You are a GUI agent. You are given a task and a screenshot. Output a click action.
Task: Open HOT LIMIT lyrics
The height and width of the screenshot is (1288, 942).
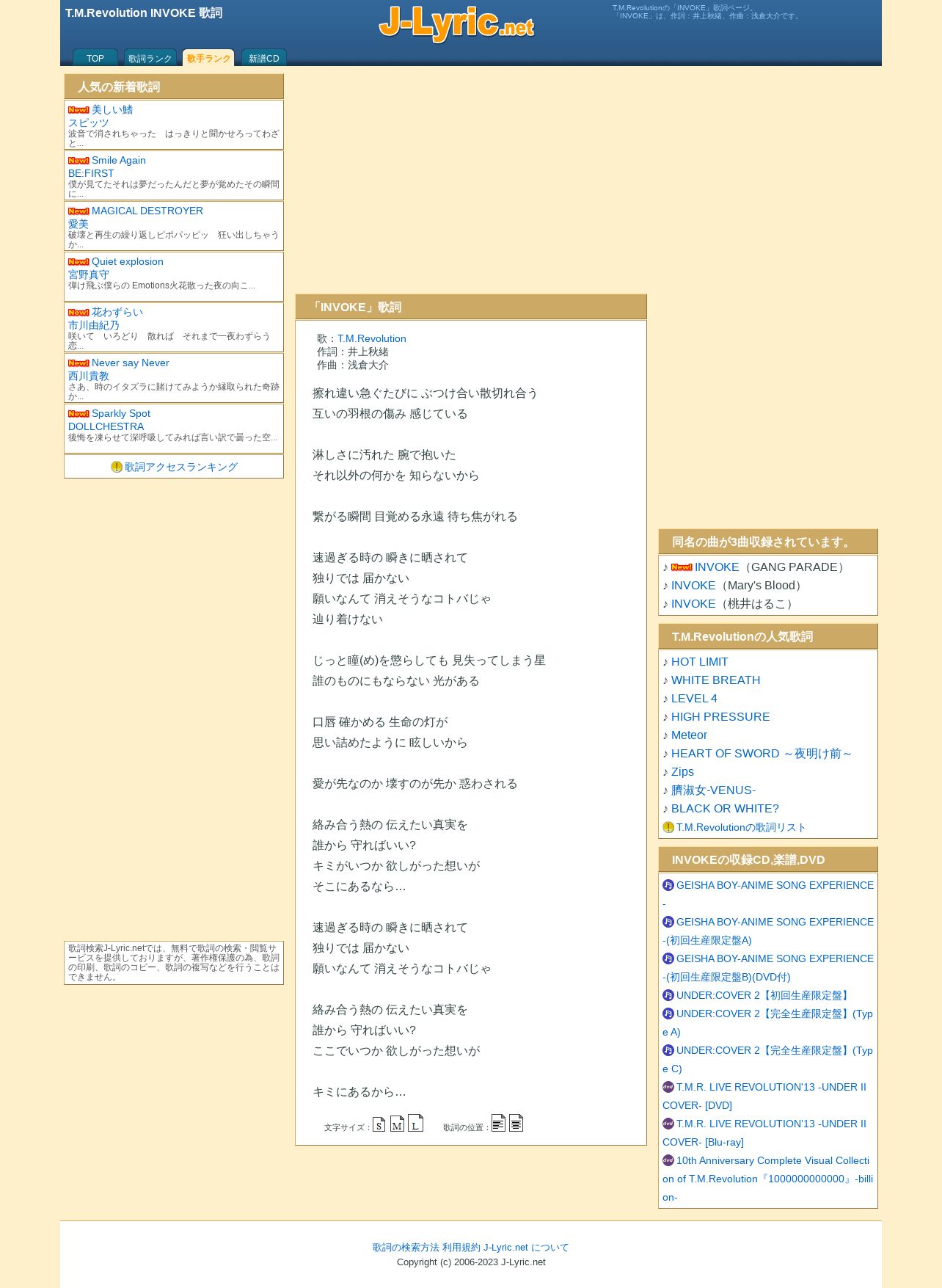(x=700, y=662)
